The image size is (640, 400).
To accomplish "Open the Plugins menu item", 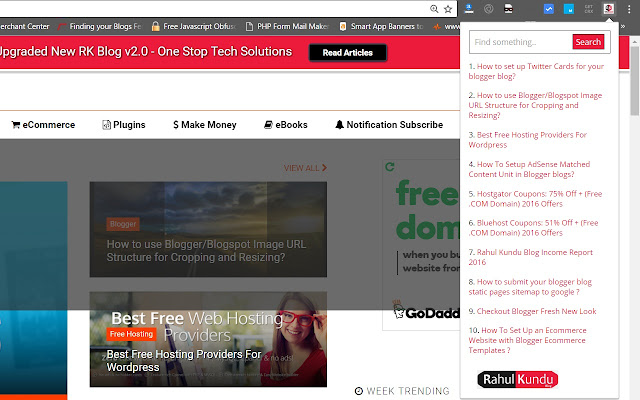I will pos(124,125).
